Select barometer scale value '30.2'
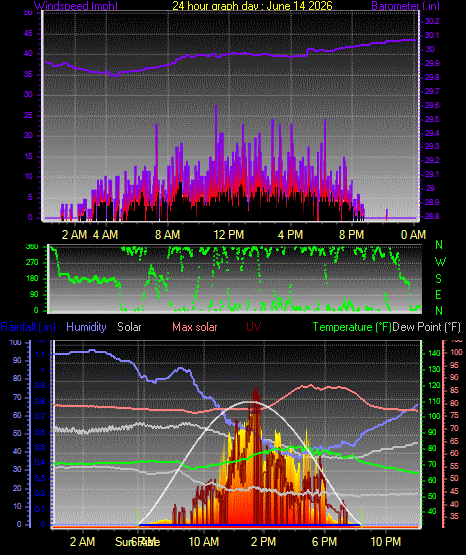This screenshot has width=466, height=555. pos(432,21)
